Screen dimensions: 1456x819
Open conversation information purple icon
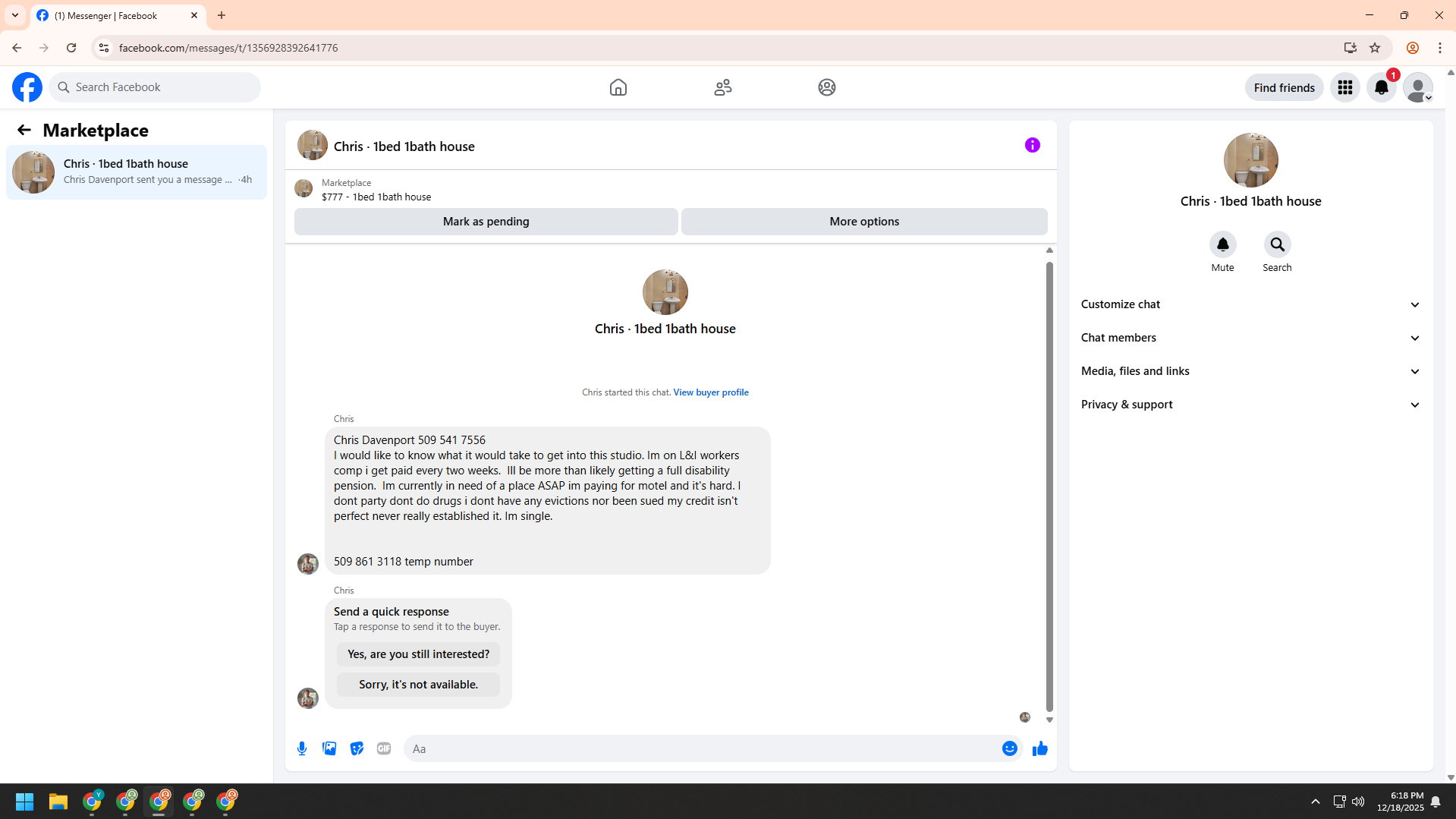[1033, 145]
